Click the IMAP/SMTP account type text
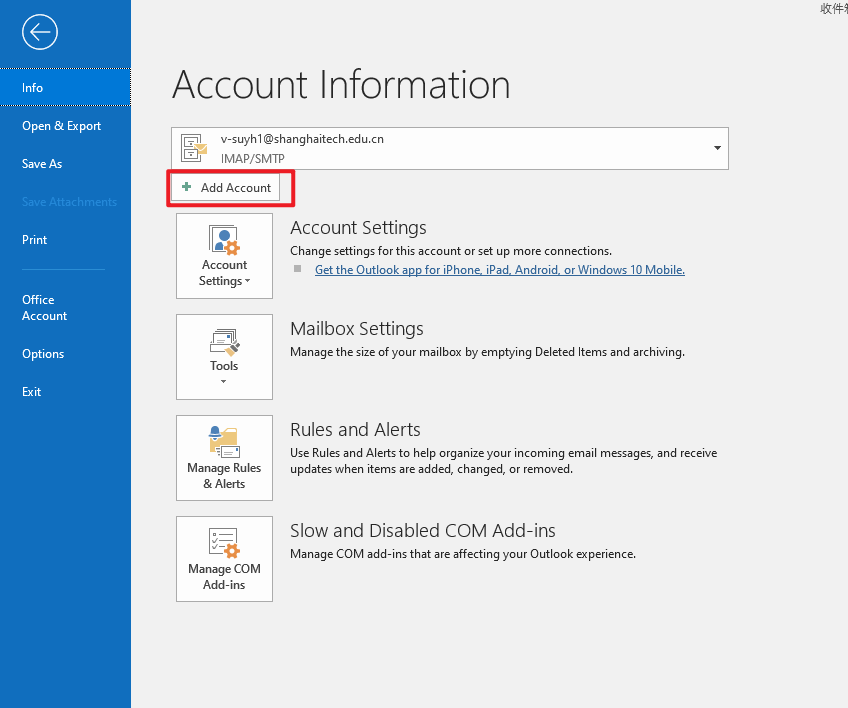This screenshot has height=708, width=848. click(x=253, y=158)
